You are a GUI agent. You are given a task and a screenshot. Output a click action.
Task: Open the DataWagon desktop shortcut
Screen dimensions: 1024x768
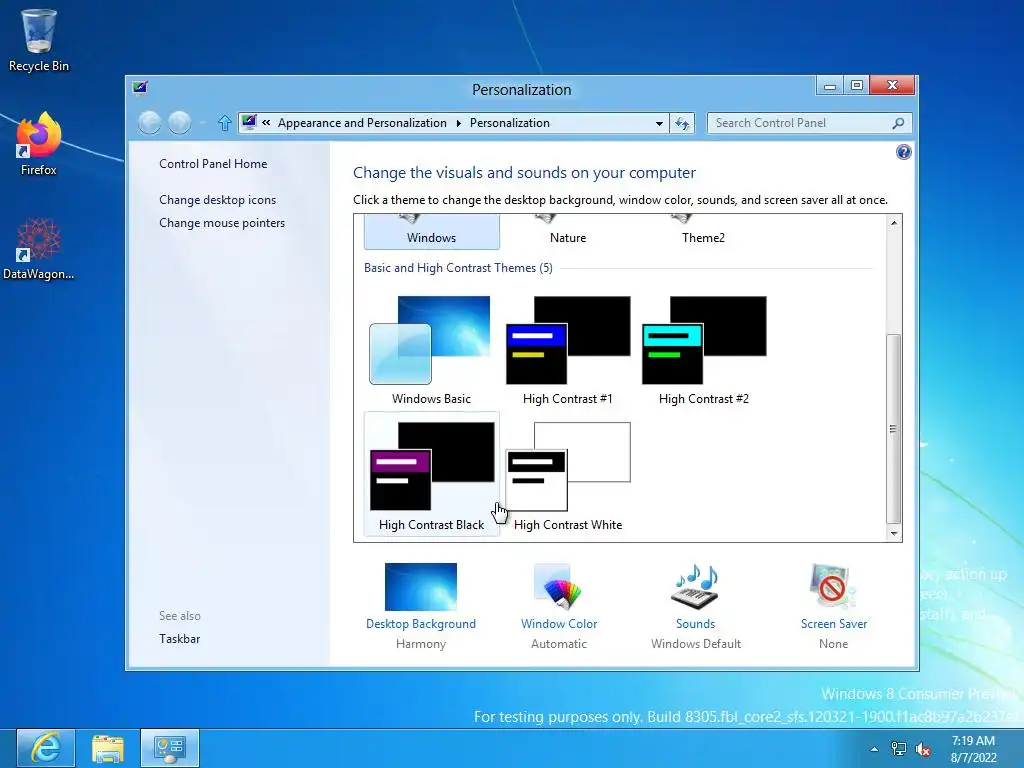point(39,249)
